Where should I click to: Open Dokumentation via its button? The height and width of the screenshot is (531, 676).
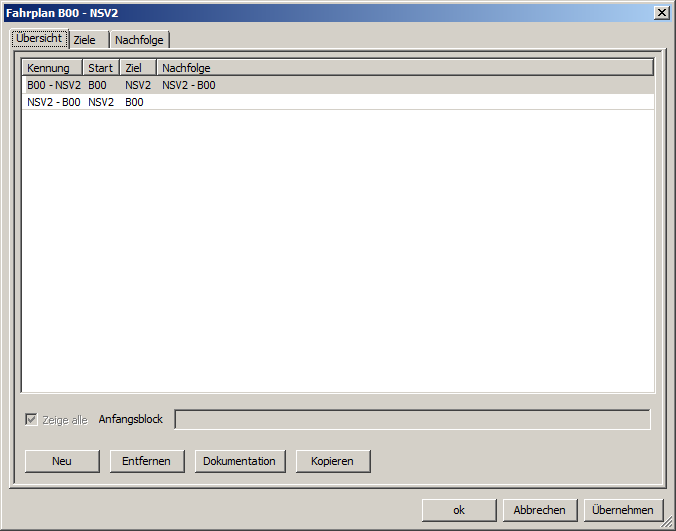(240, 461)
